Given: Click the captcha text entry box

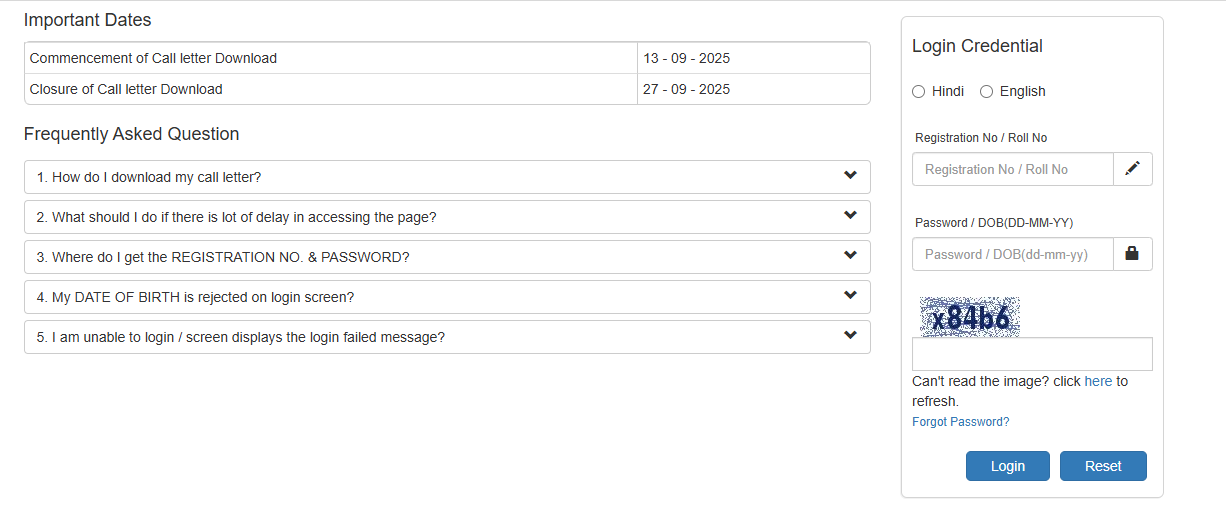Looking at the screenshot, I should pyautogui.click(x=1032, y=354).
